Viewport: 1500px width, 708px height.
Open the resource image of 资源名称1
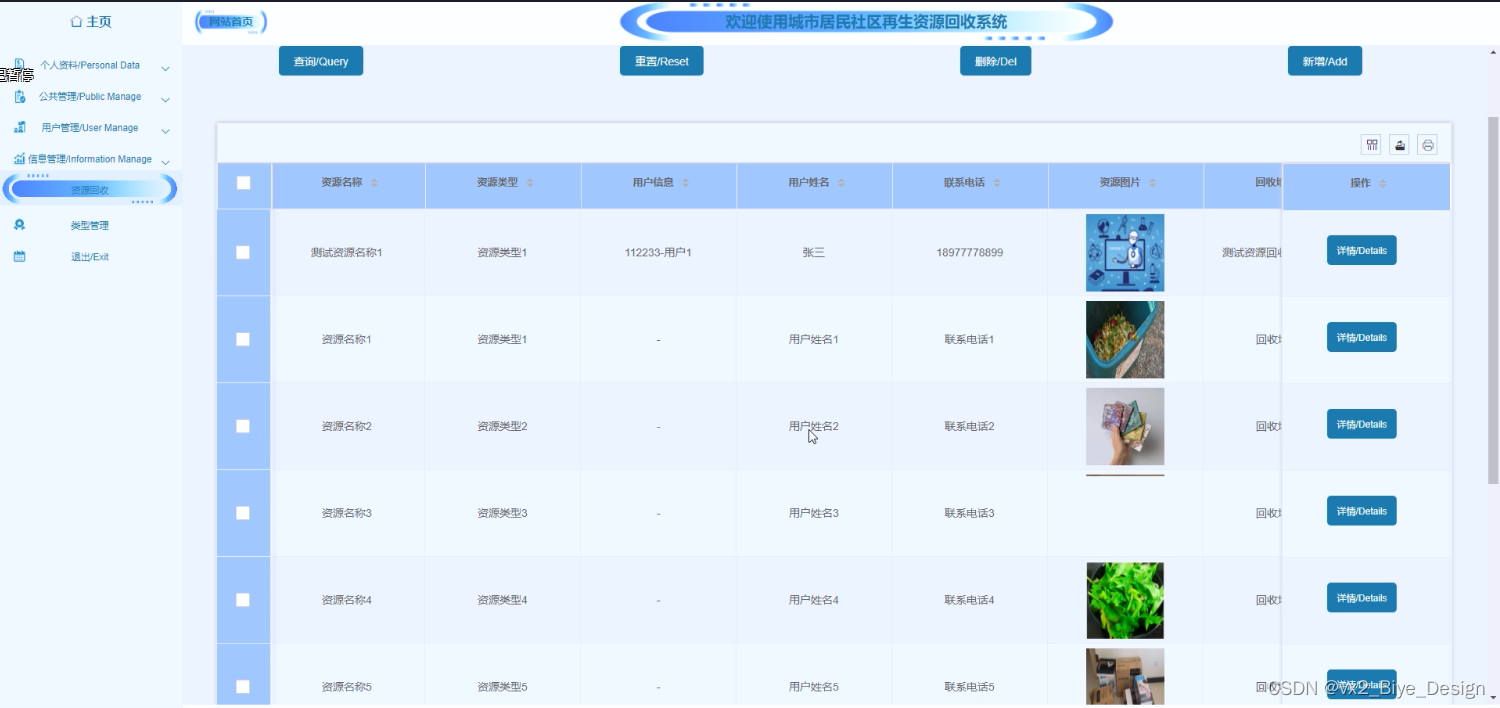point(1125,340)
